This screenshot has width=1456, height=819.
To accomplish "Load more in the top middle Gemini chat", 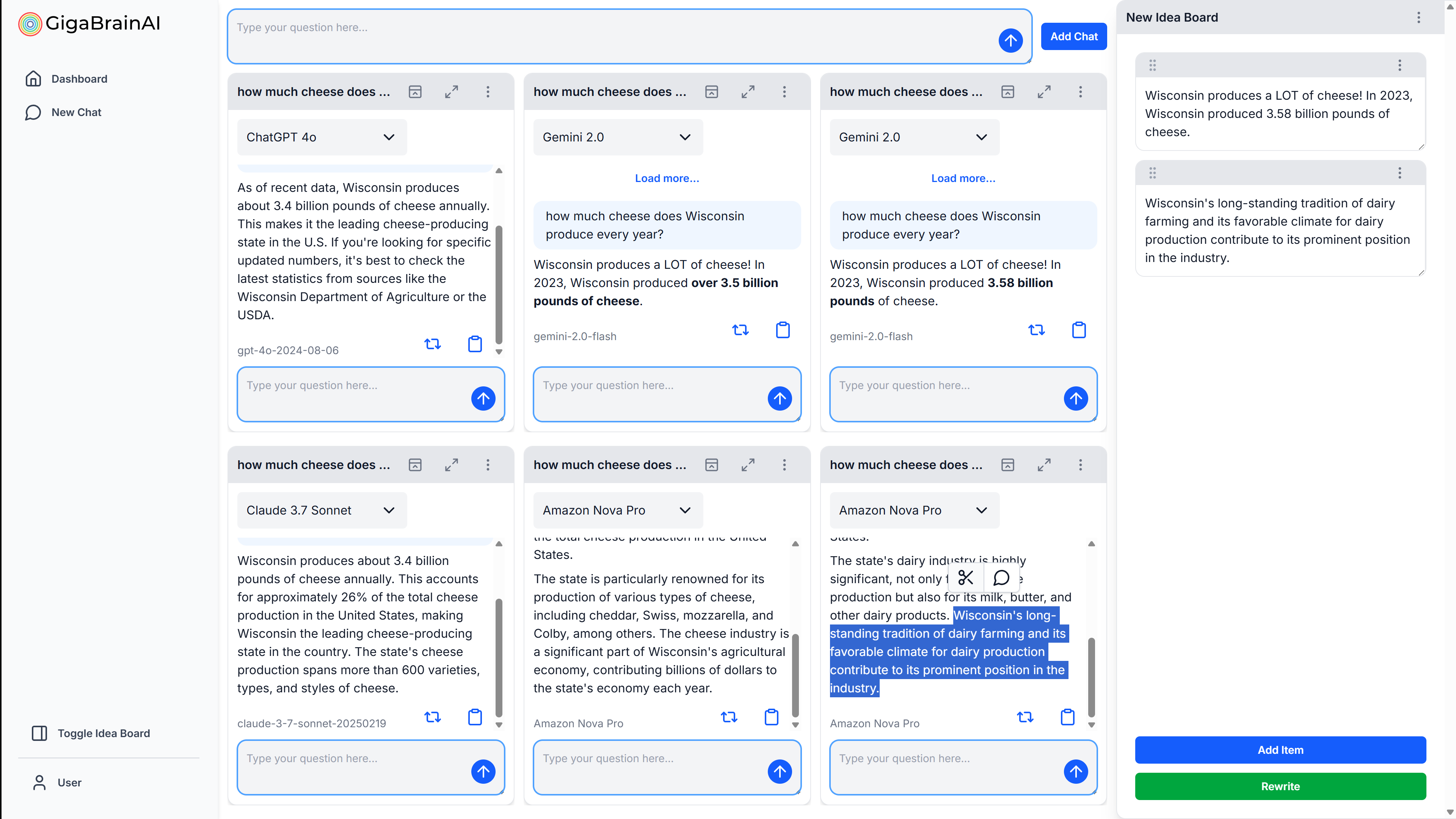I will [667, 178].
